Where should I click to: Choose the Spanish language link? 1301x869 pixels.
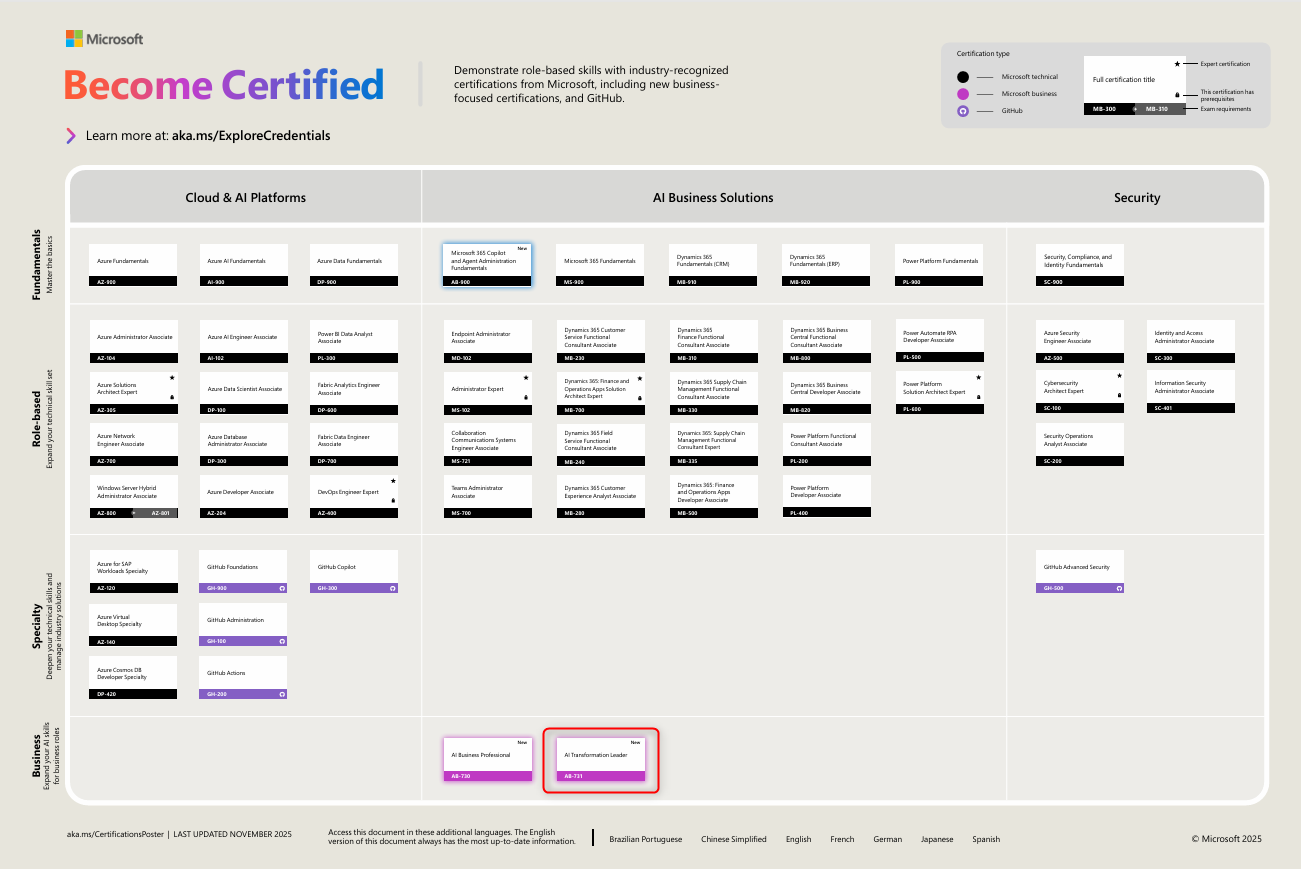click(986, 839)
